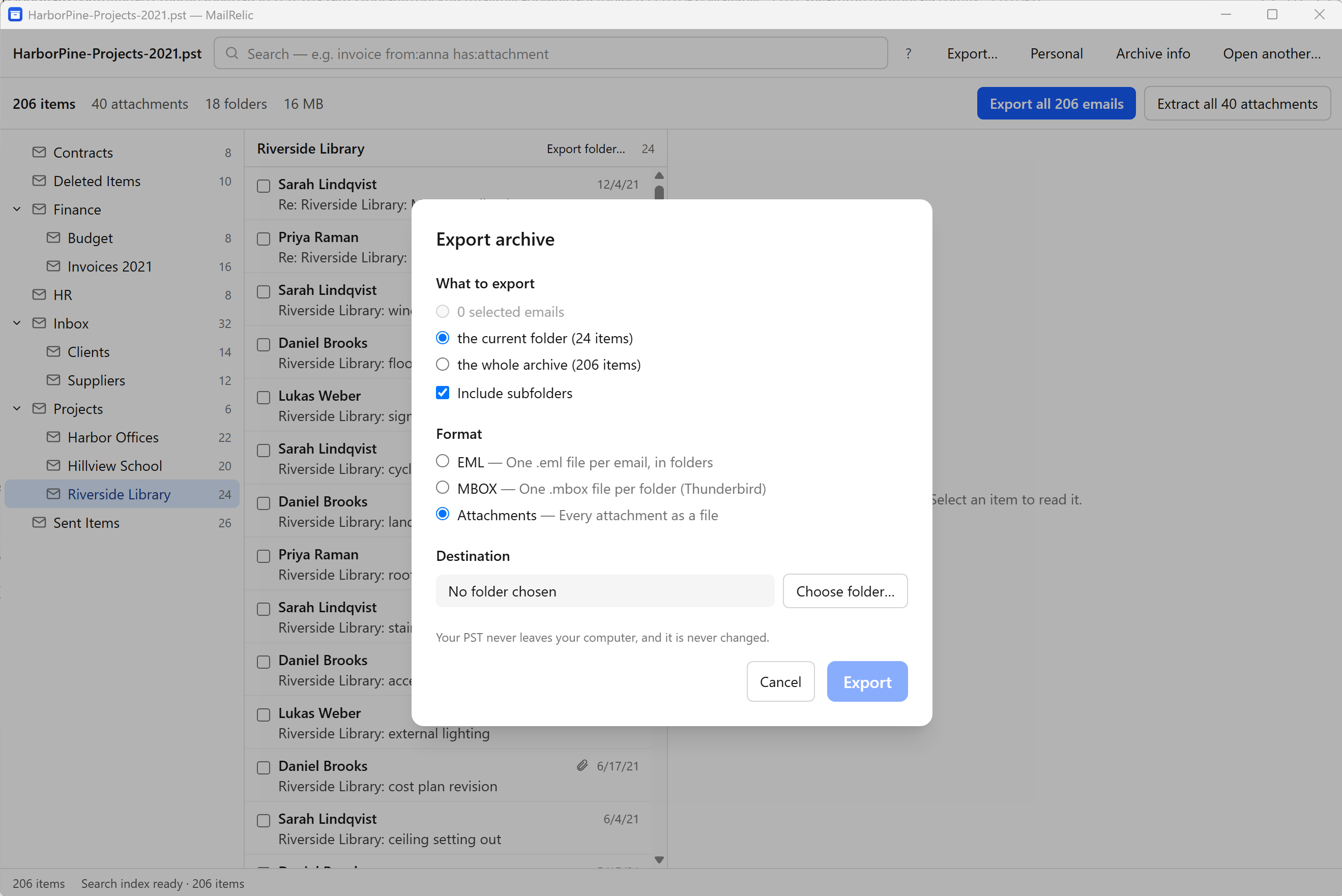The image size is (1342, 896).
Task: Check the cost plan revision email checkbox
Action: (x=264, y=768)
